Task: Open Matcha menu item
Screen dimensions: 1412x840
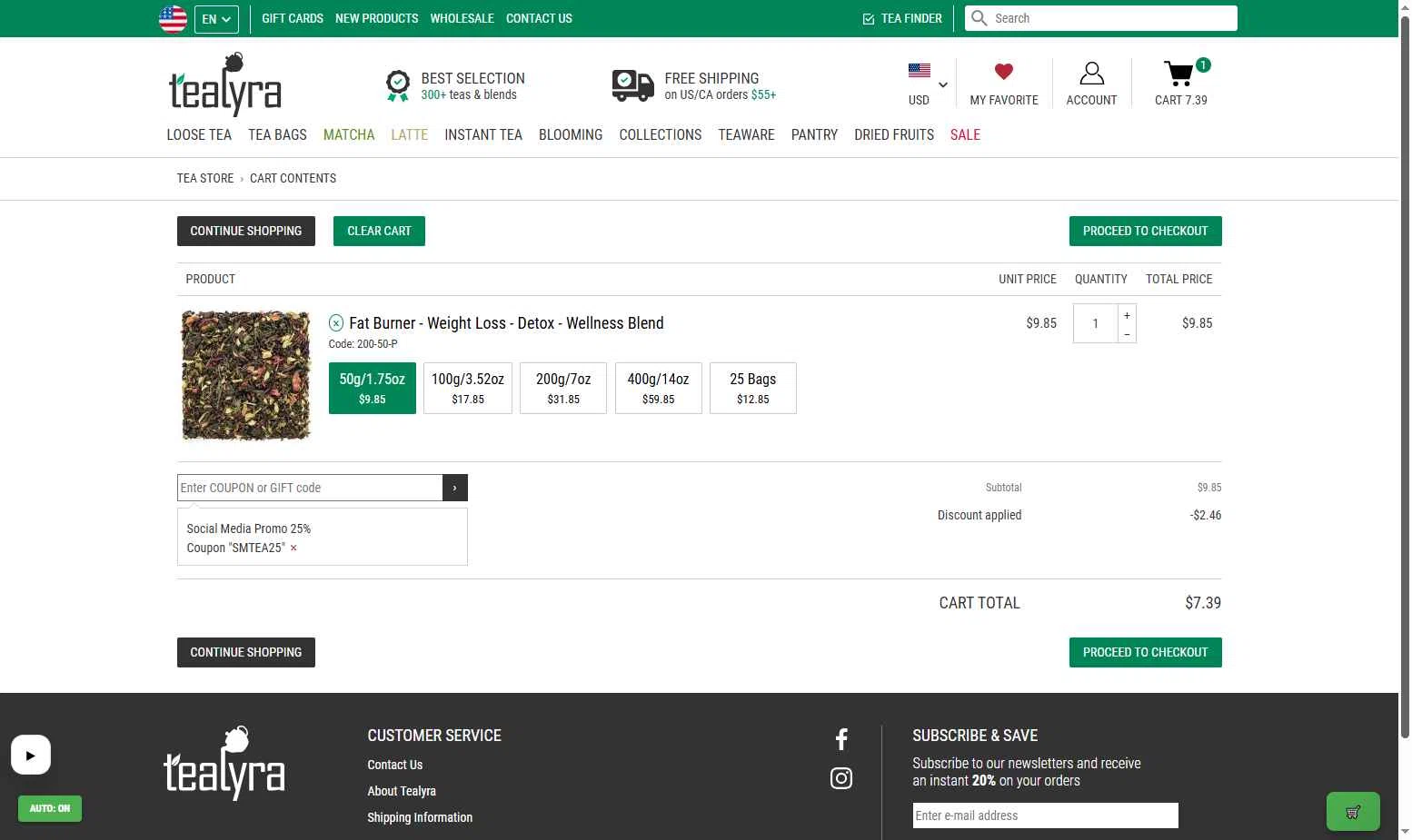Action: click(x=349, y=134)
